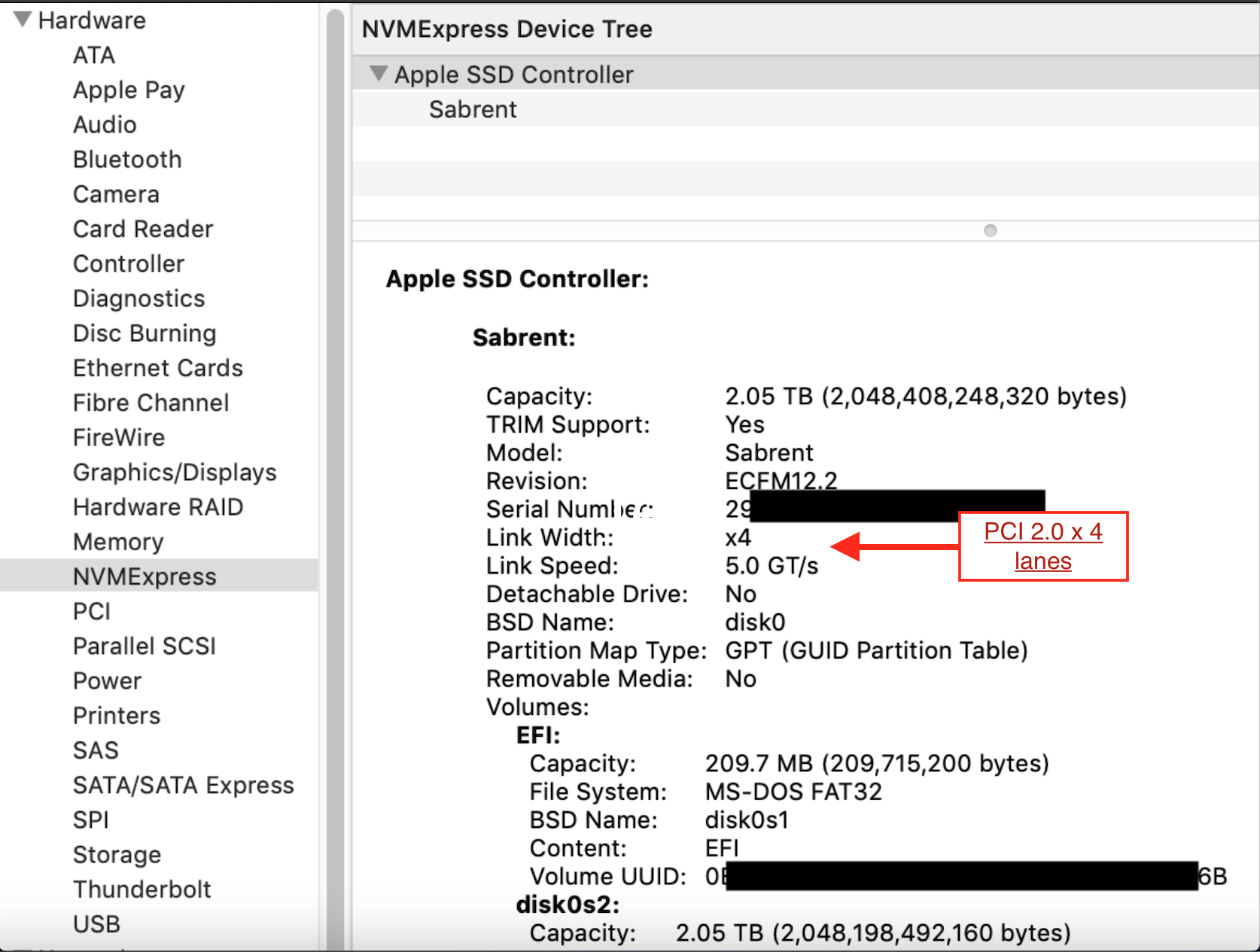1260x952 pixels.
Task: Click the capacity value 2.05 TB (2,048,408,248,320 bytes)
Action: click(x=926, y=396)
